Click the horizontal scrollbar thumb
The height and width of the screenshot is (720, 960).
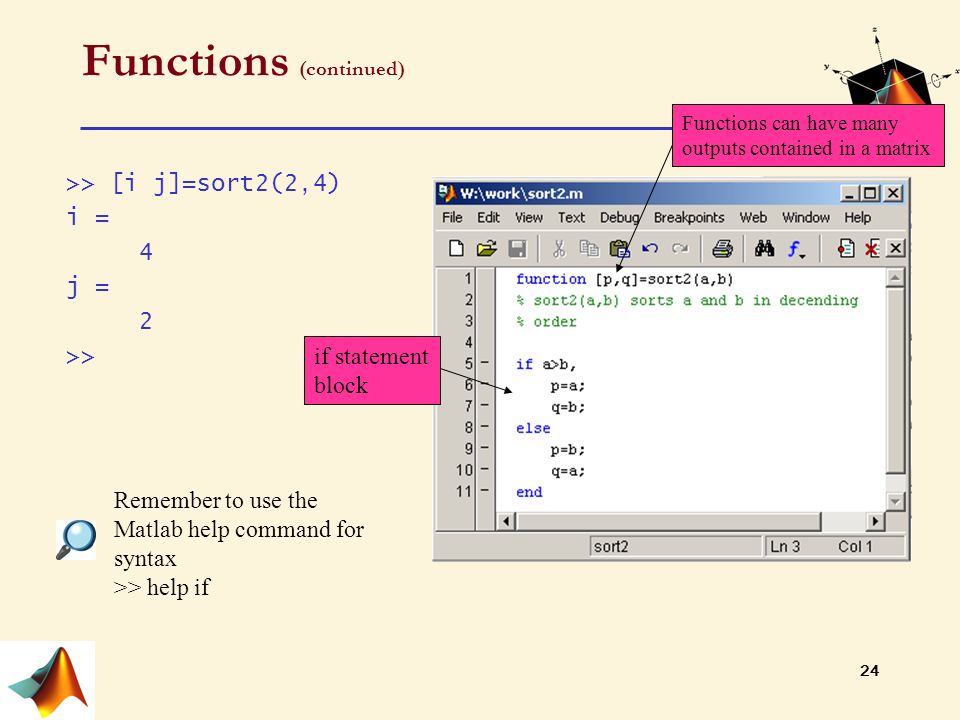pyautogui.click(x=668, y=522)
